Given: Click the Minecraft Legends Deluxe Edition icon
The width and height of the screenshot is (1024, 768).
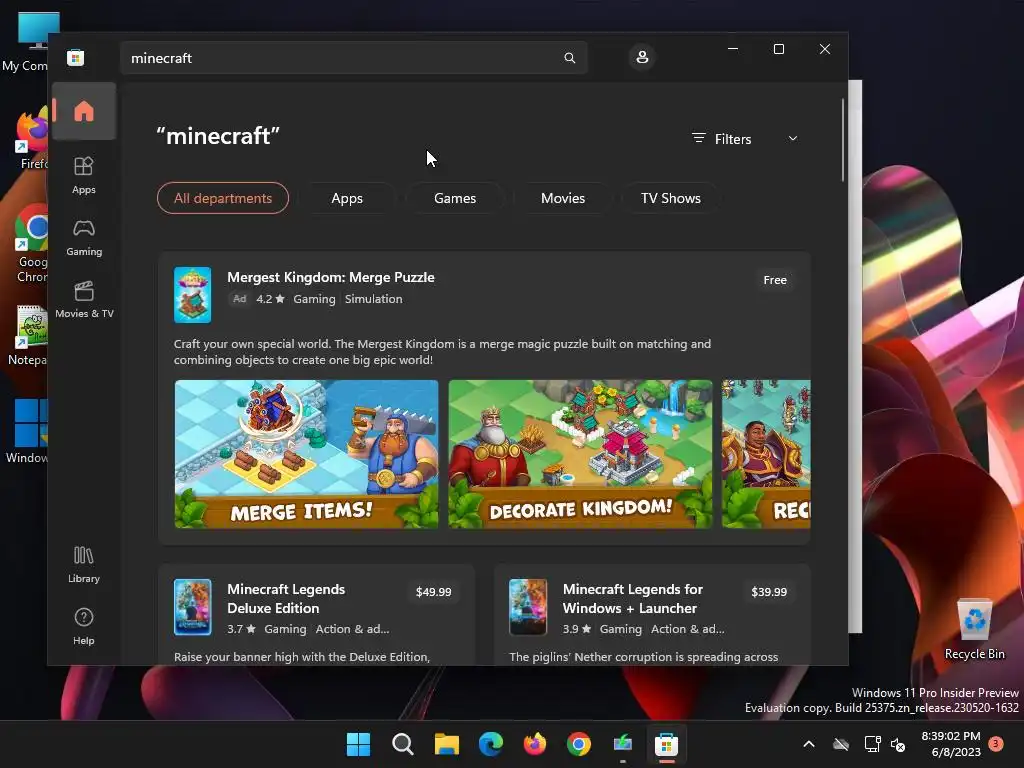Looking at the screenshot, I should pyautogui.click(x=193, y=607).
